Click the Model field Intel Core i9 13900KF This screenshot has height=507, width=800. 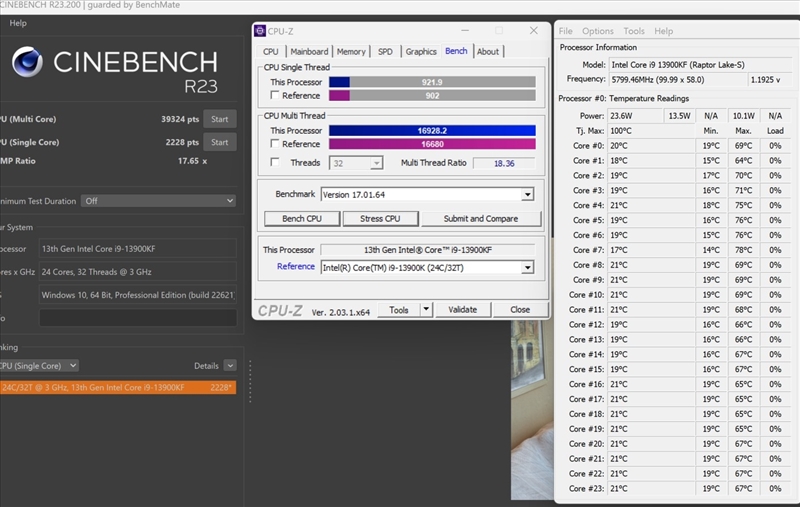click(701, 65)
